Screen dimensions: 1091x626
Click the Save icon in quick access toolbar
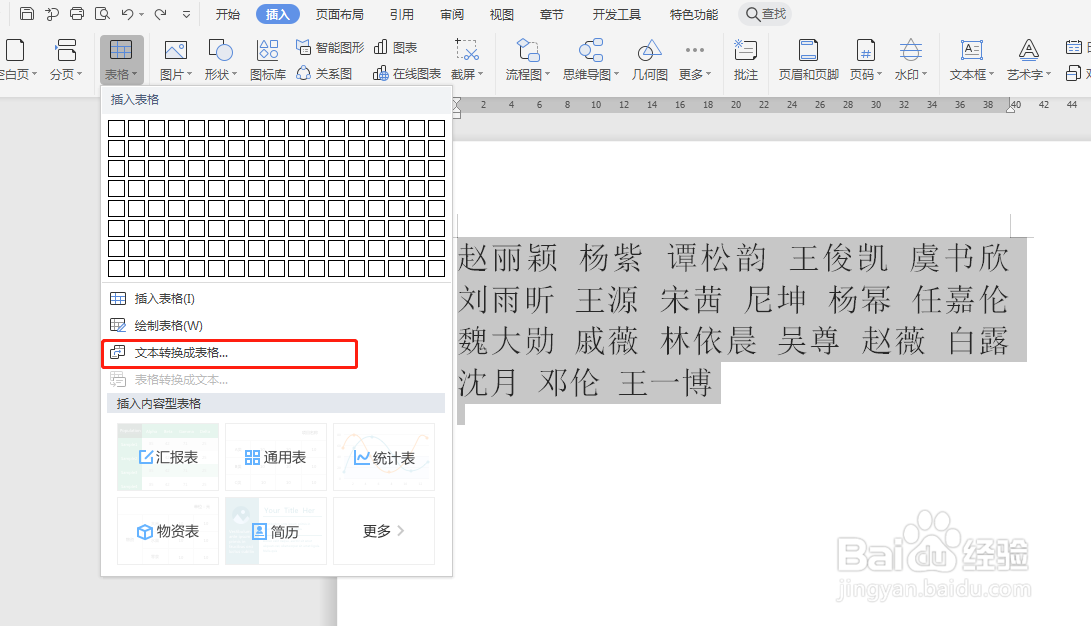point(26,14)
